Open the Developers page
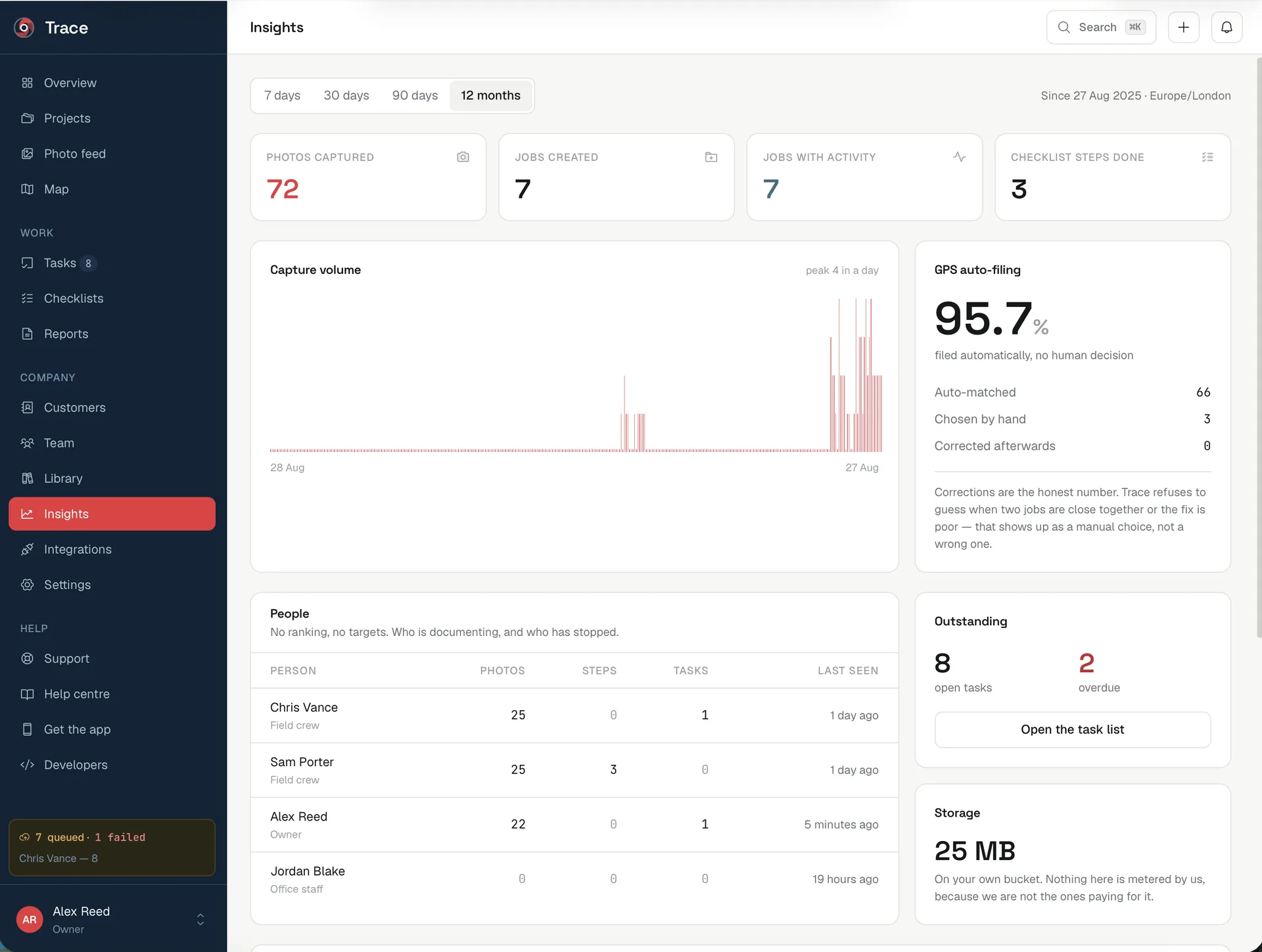The height and width of the screenshot is (952, 1262). (112, 765)
